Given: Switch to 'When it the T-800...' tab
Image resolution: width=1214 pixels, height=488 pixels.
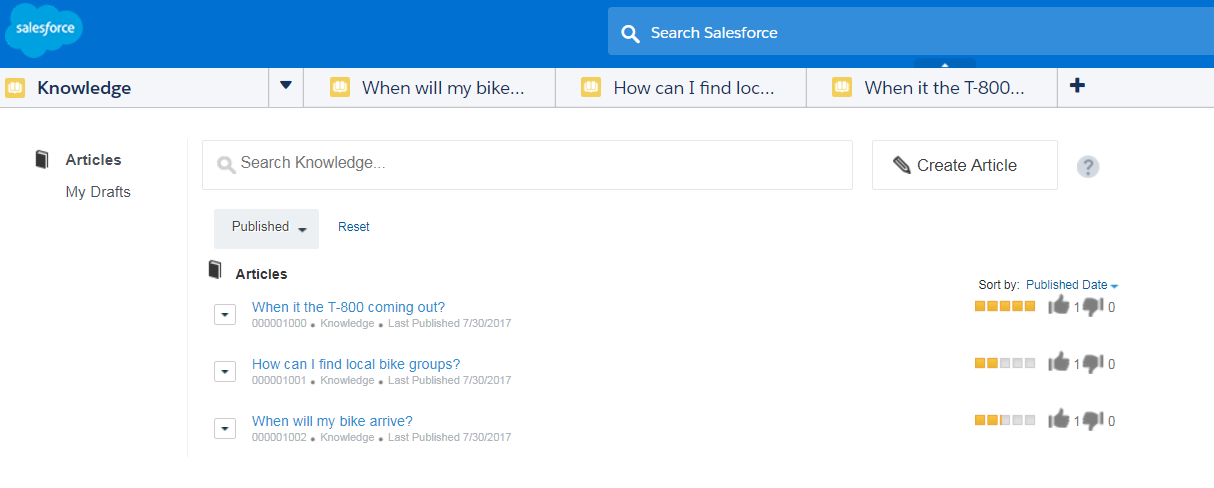Looking at the screenshot, I should coord(931,88).
